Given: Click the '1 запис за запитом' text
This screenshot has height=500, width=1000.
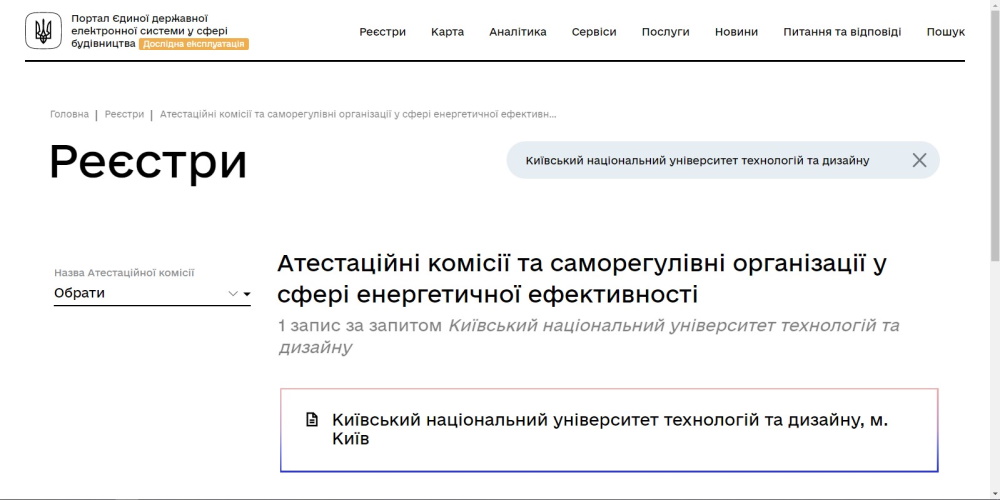Looking at the screenshot, I should 360,326.
